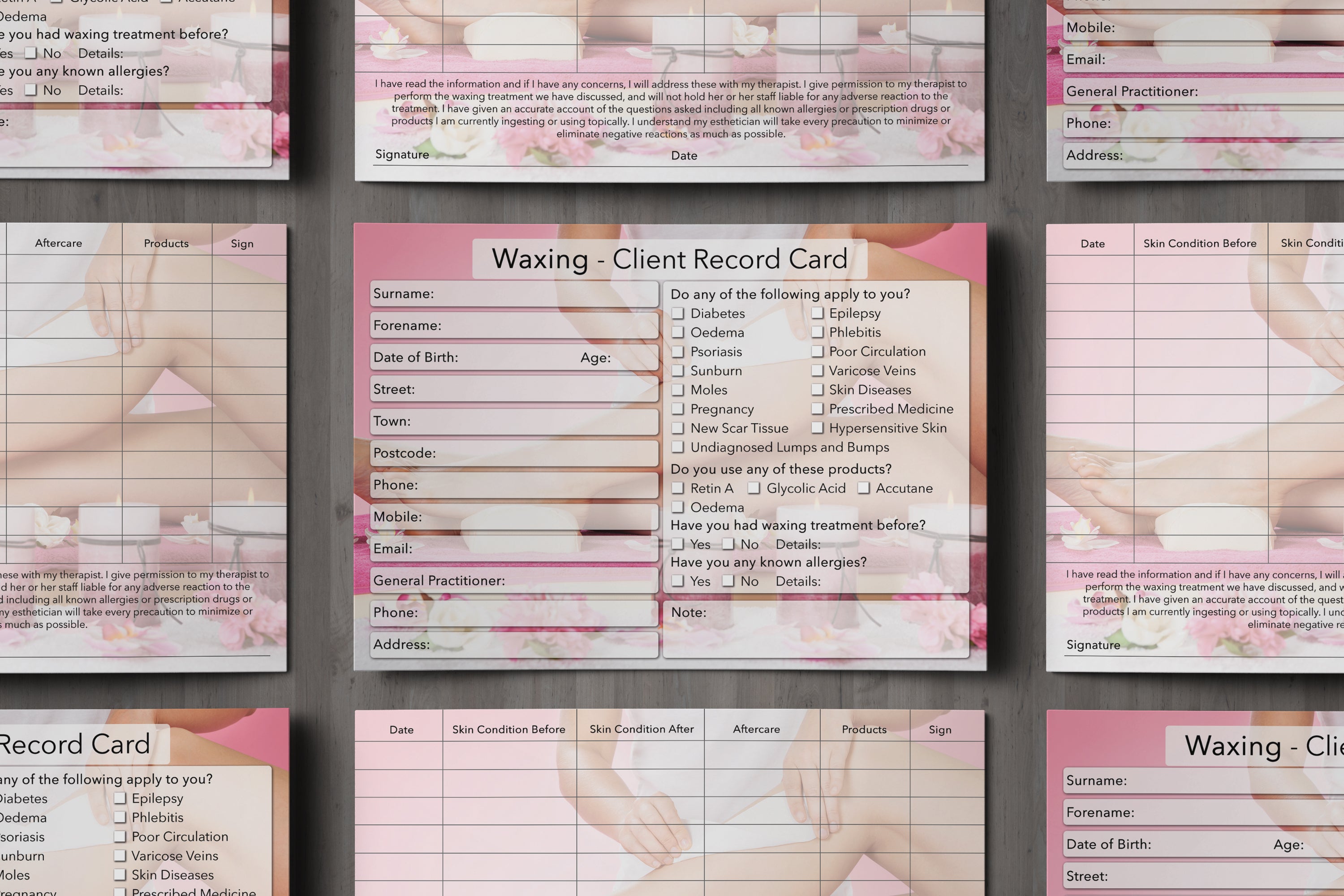
Task: Click 'Skin Condition After' header on bottom center card
Action: coord(642,729)
